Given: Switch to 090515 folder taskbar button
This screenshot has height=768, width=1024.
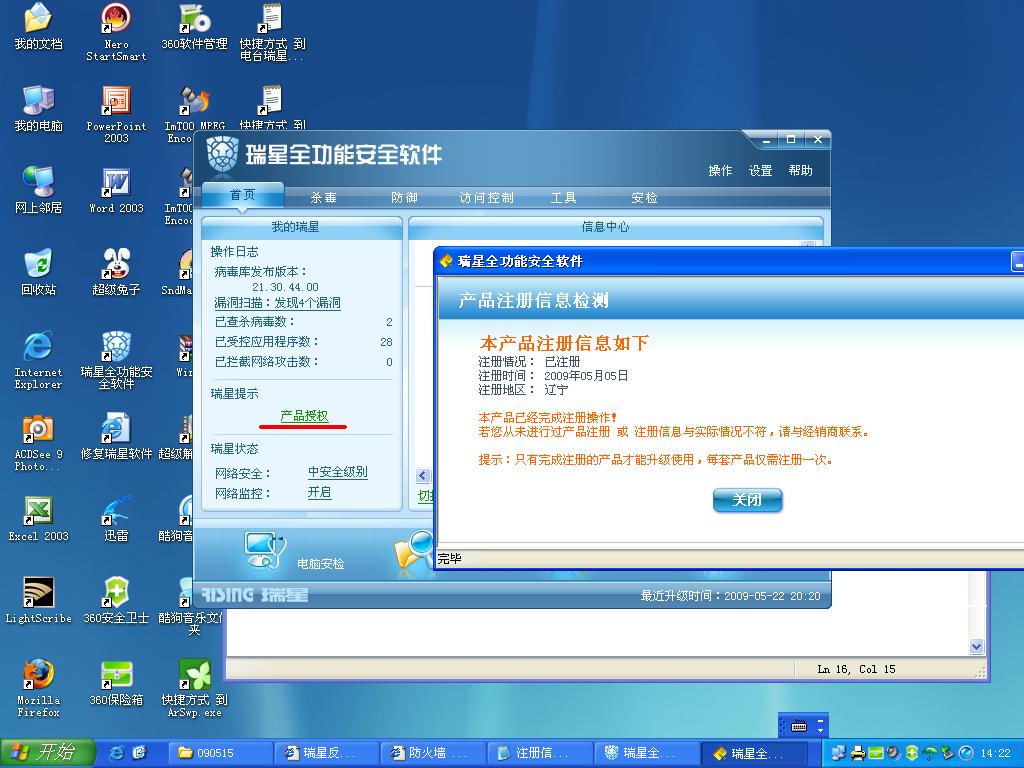Looking at the screenshot, I should (220, 753).
